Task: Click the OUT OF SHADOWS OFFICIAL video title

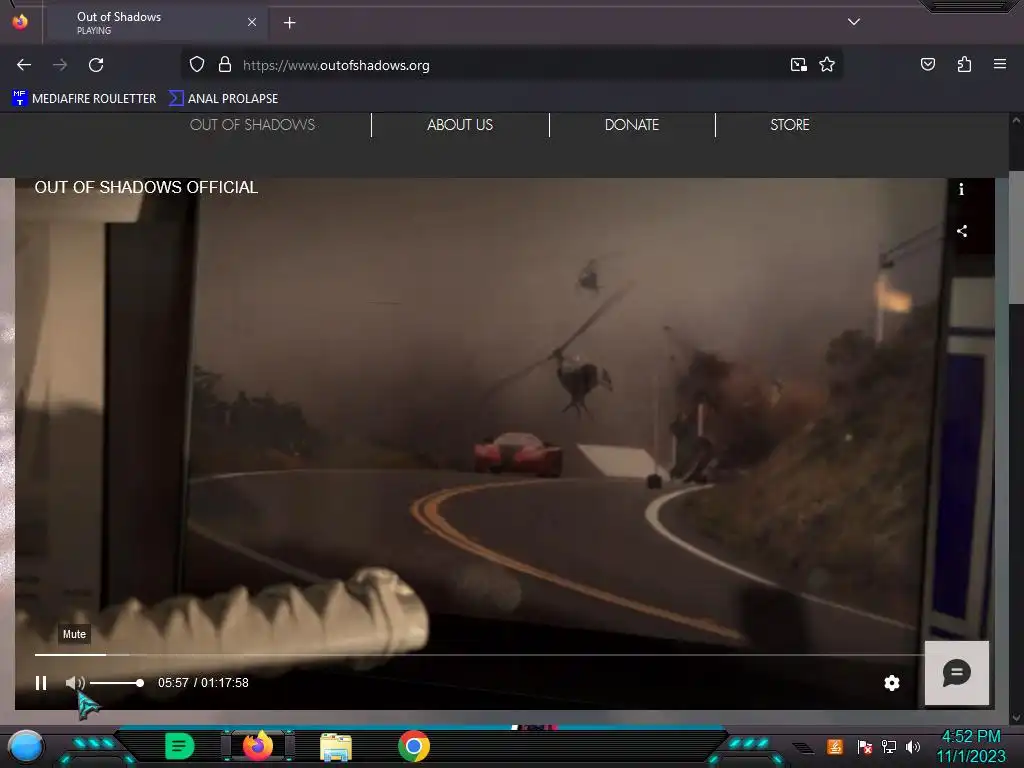Action: (146, 187)
